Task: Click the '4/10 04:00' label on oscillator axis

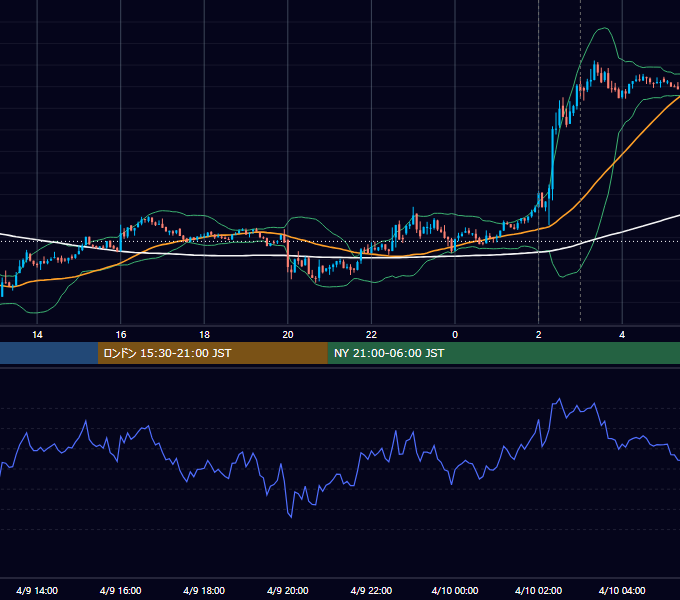Action: 622,590
